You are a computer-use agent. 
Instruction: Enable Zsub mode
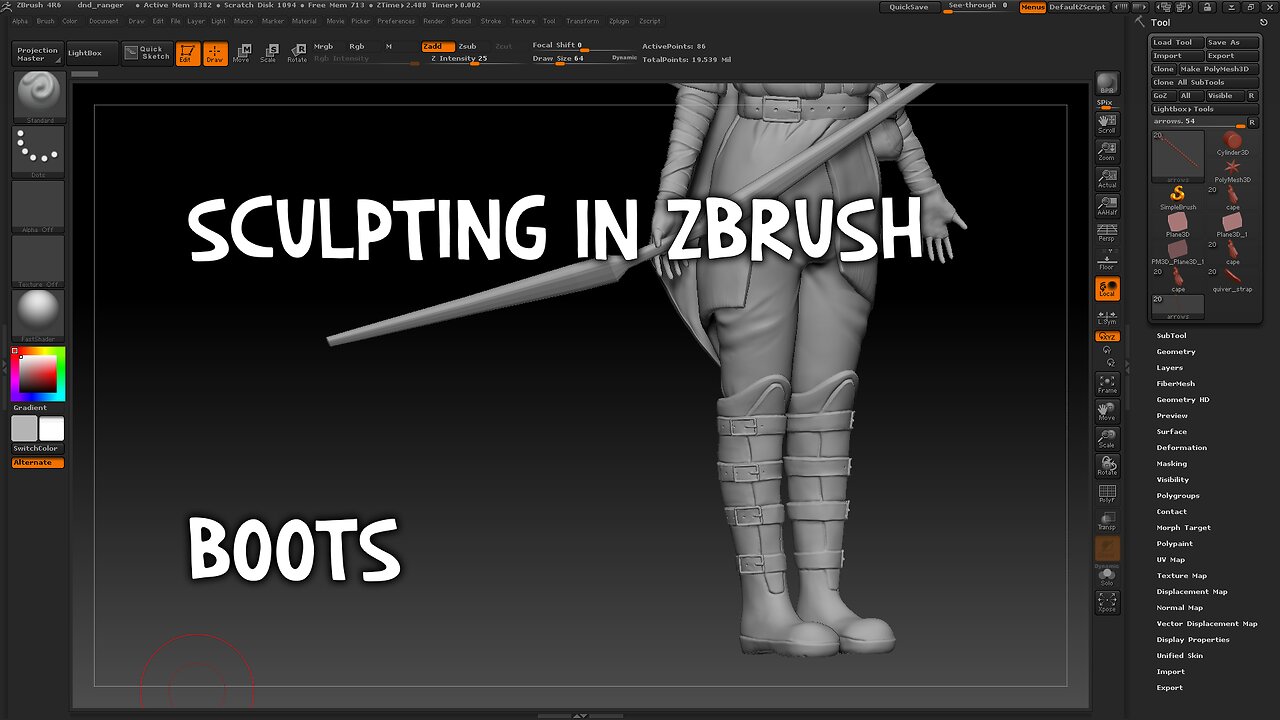click(x=467, y=46)
